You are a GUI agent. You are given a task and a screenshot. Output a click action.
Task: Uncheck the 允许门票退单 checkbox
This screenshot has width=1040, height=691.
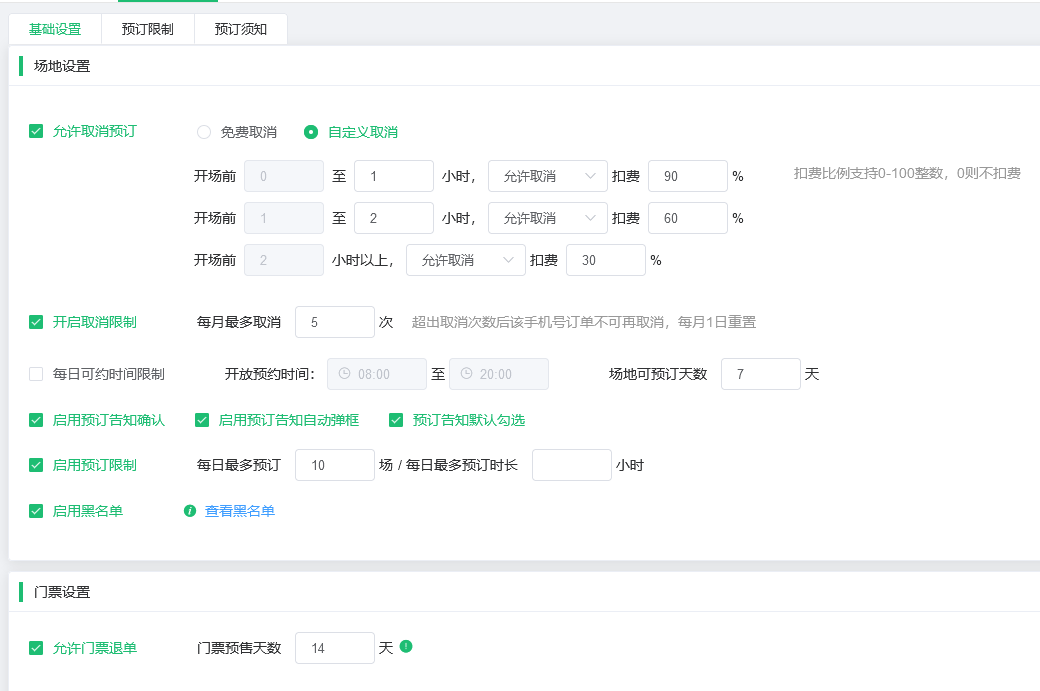point(35,648)
